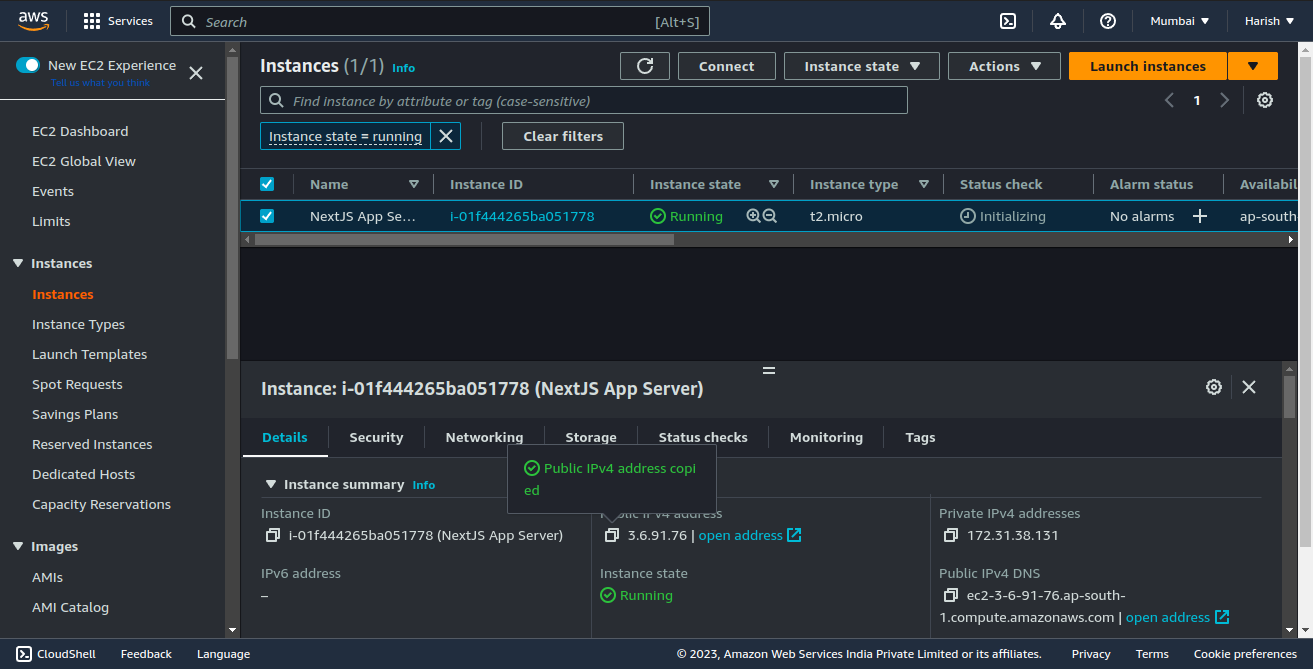Viewport: 1313px width, 669px height.
Task: Click the zoom in icon beside Running
Action: 753,216
